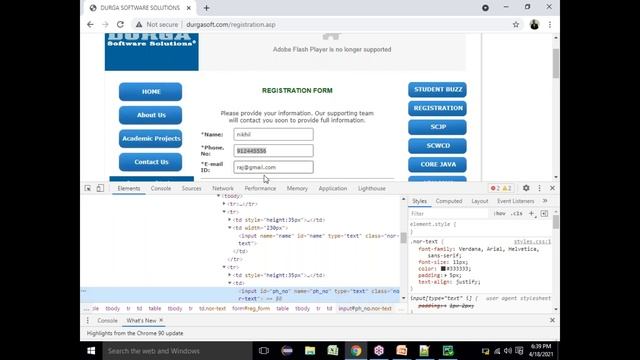
Task: Click into the Name input field
Action: pyautogui.click(x=273, y=134)
